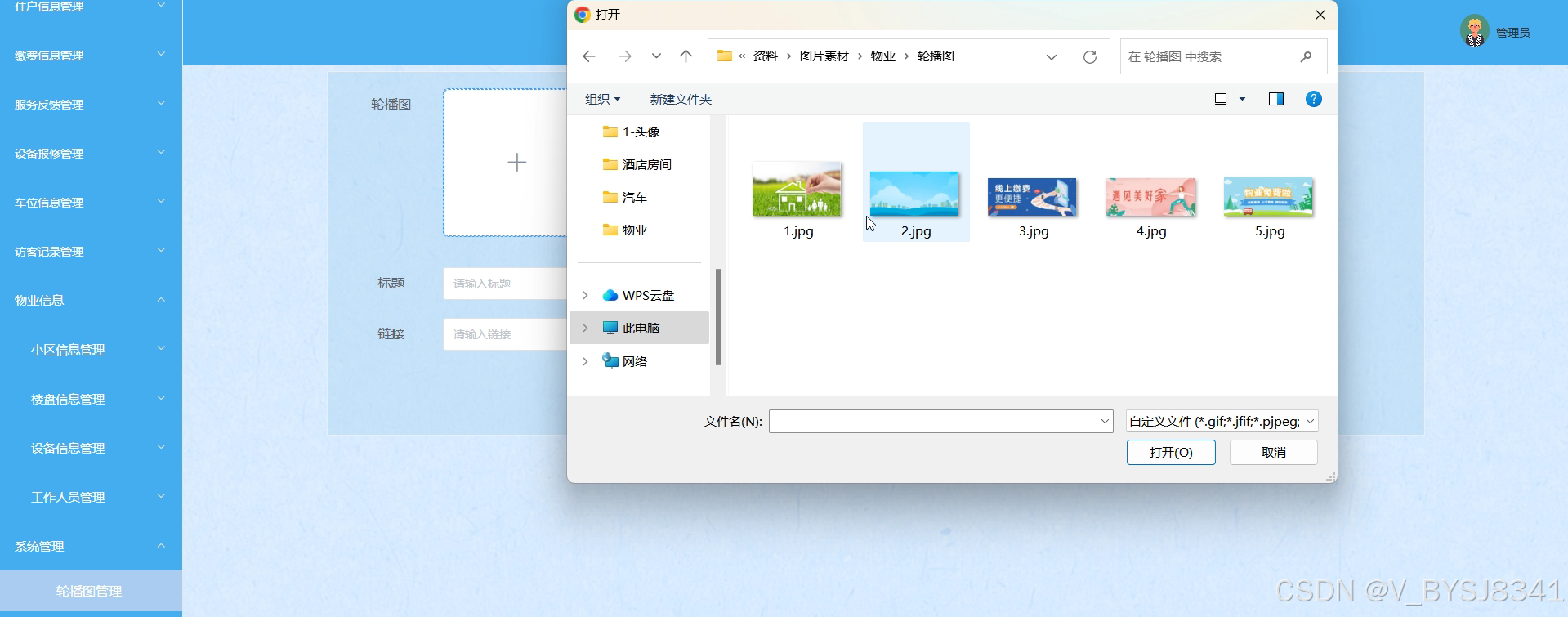Click 轮播图 in the address path

(x=936, y=56)
